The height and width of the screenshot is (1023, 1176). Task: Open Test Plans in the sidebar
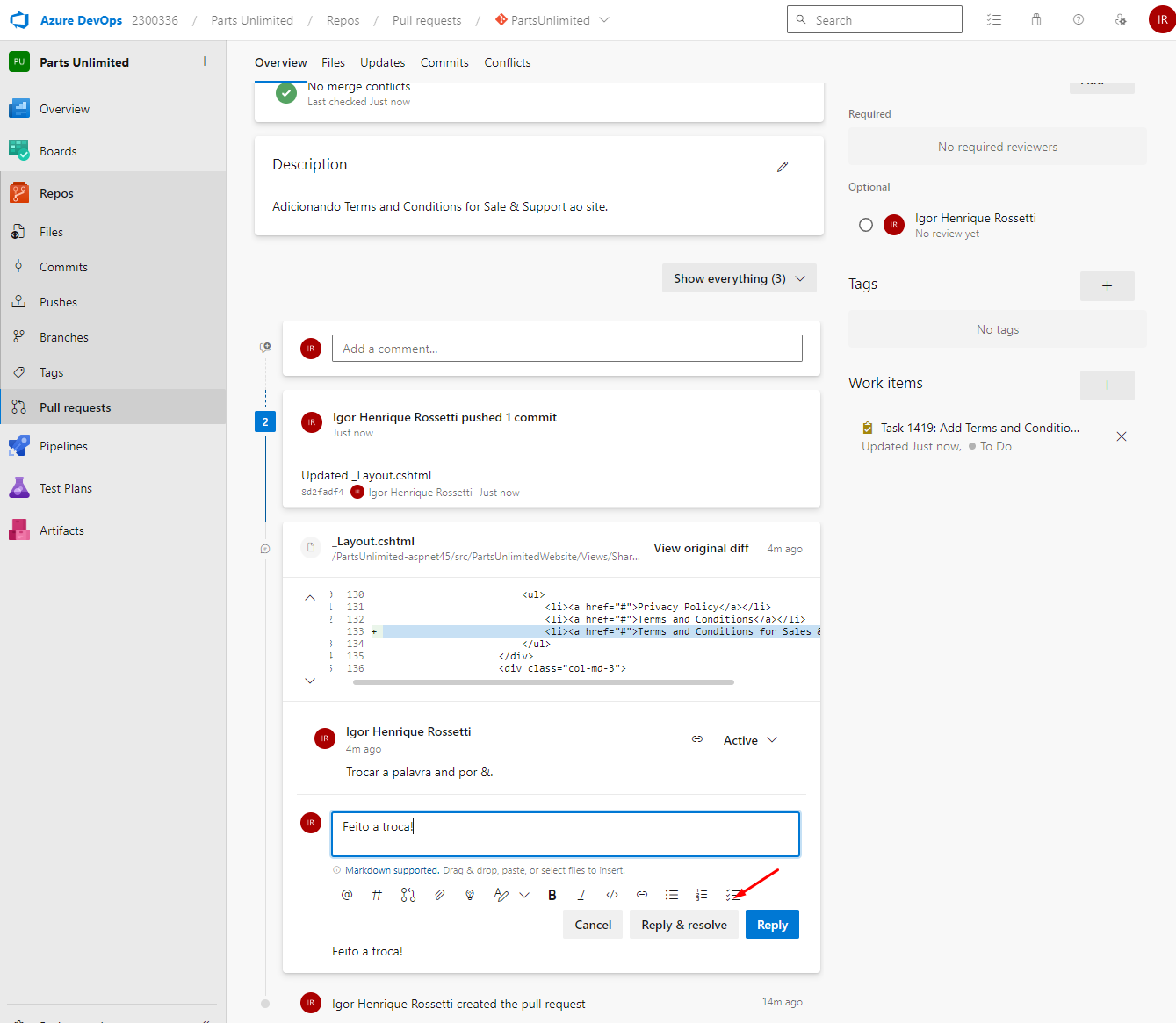(112, 488)
